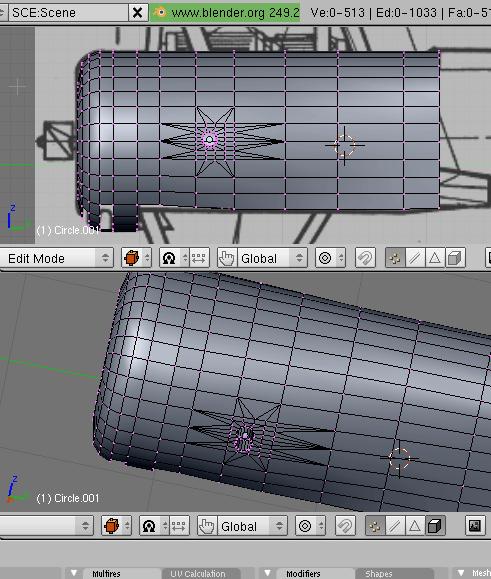Screen dimensions: 491x579
Task: Toggle the 3D manipulator hand in the lower viewport
Action: coord(207,525)
